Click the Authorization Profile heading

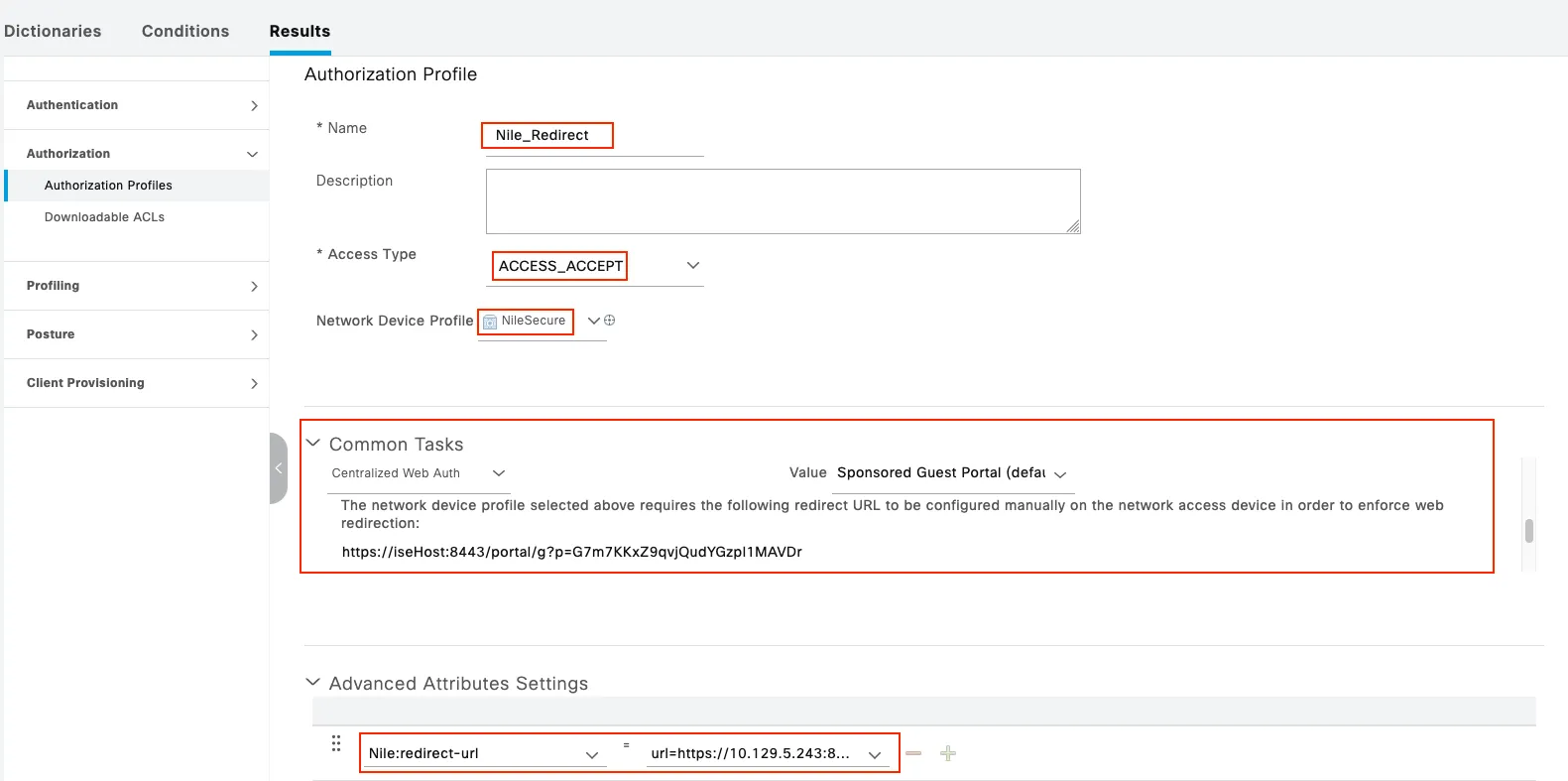pos(391,74)
